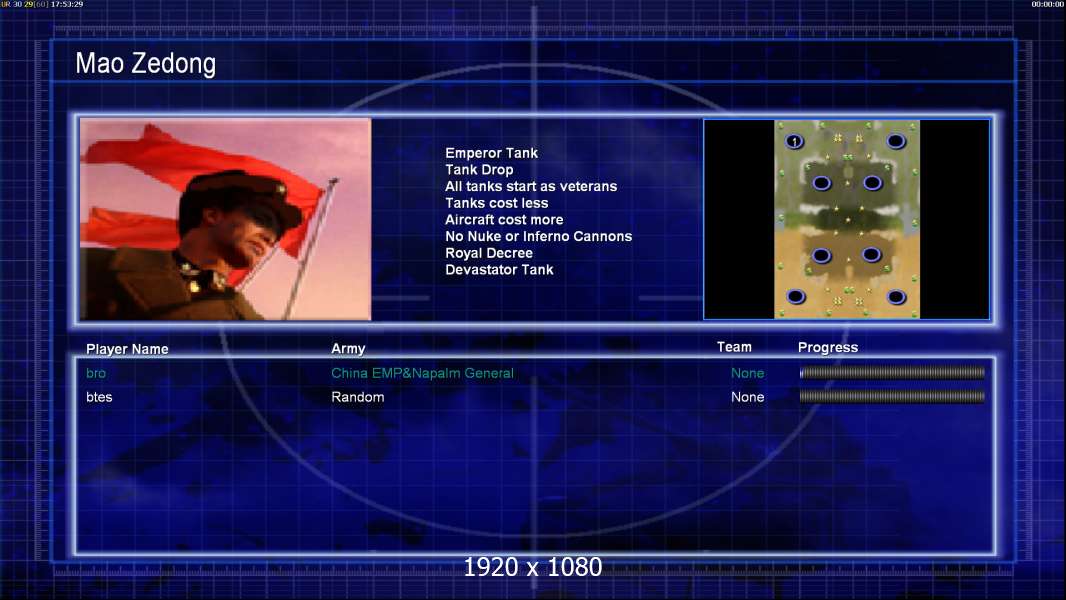
Task: Click the 00:00:00 timer readout
Action: [1048, 4]
